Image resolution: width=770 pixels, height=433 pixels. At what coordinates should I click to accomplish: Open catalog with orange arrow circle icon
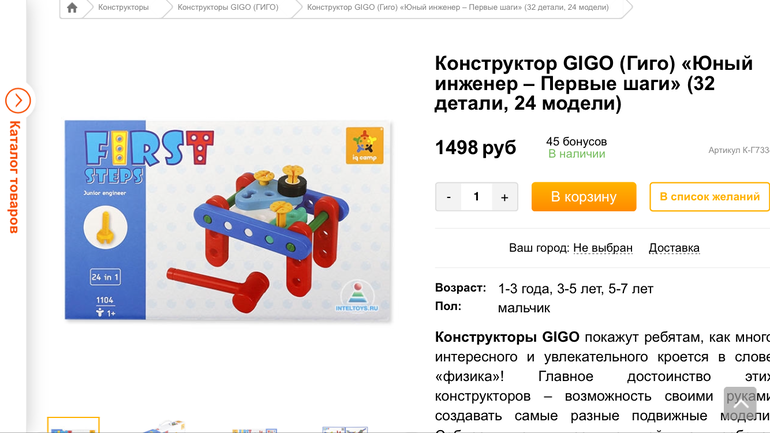tap(18, 101)
